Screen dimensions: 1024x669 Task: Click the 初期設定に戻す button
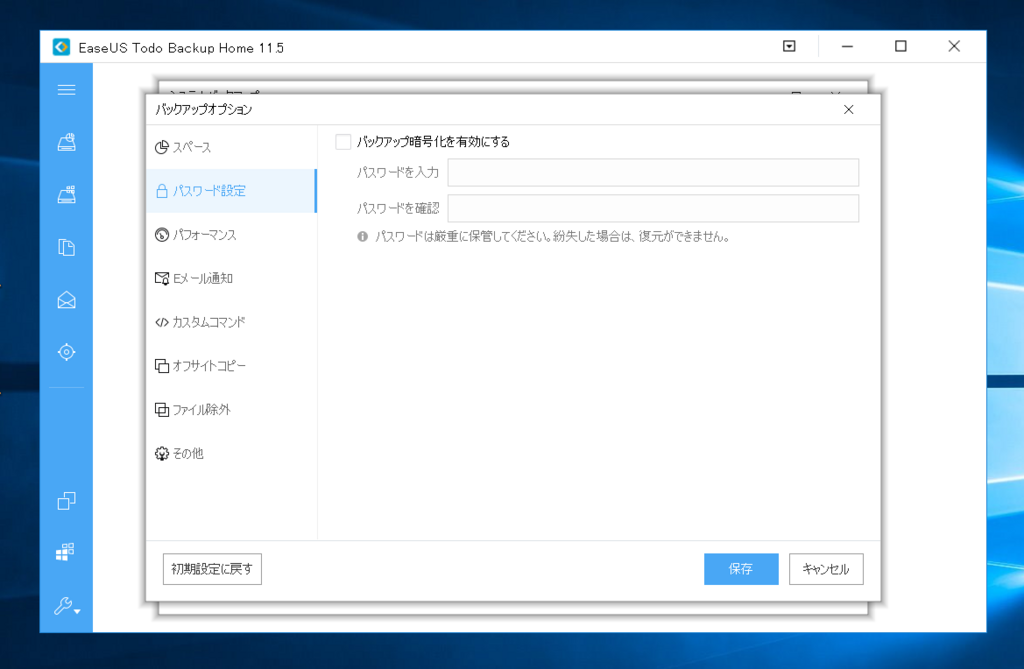212,569
